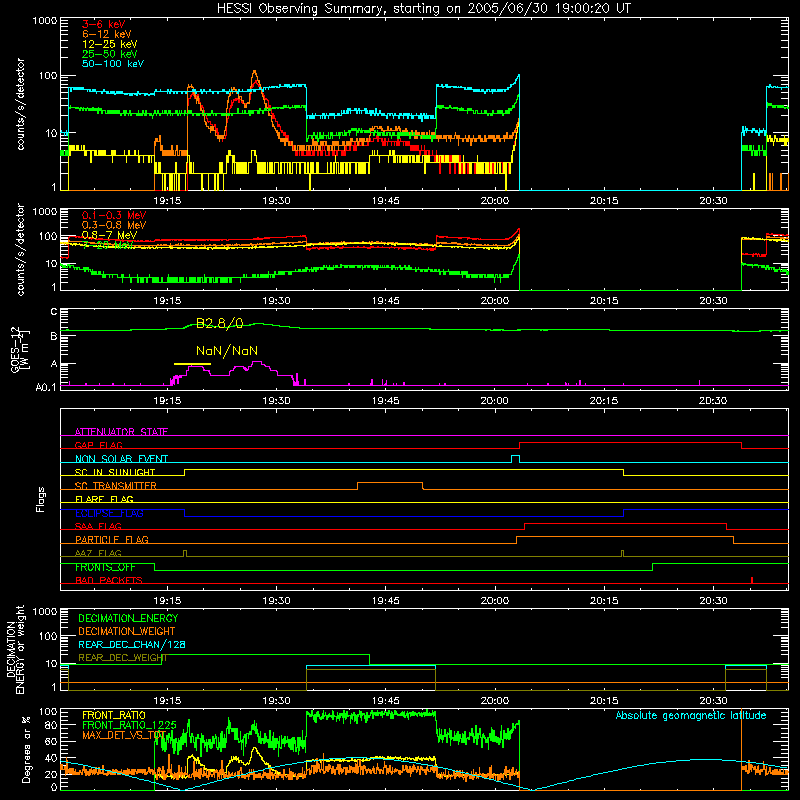This screenshot has height=800, width=800.
Task: Click the 'HESSI Observing Summary' plot title
Action: (424, 9)
